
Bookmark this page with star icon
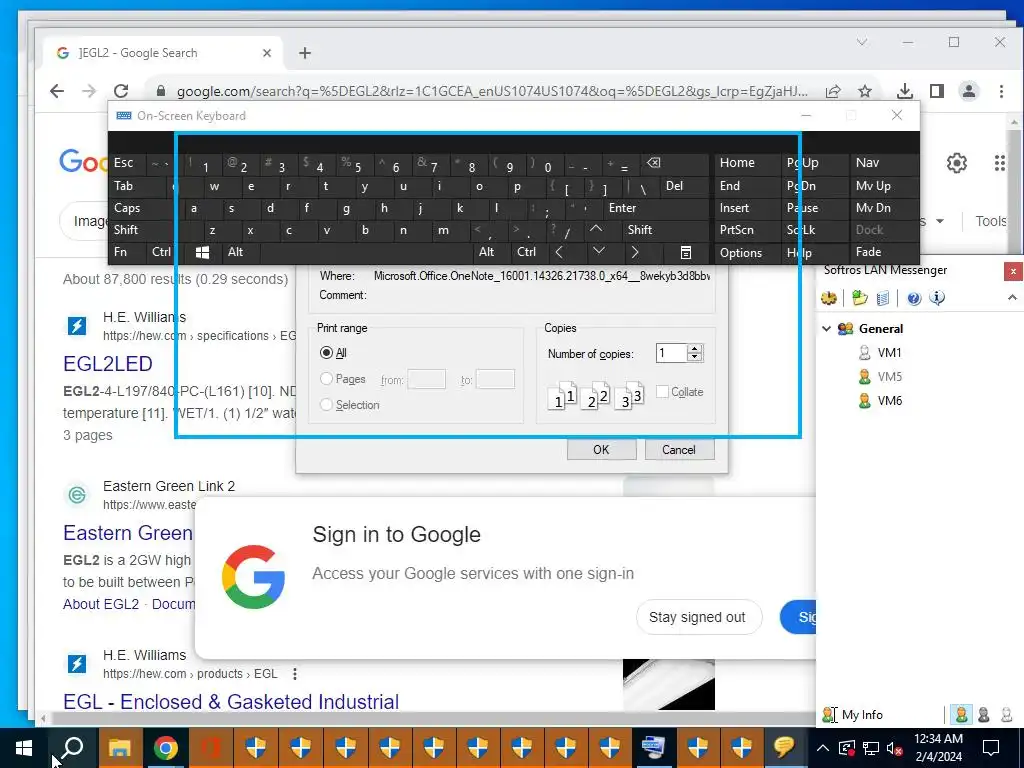(x=865, y=91)
